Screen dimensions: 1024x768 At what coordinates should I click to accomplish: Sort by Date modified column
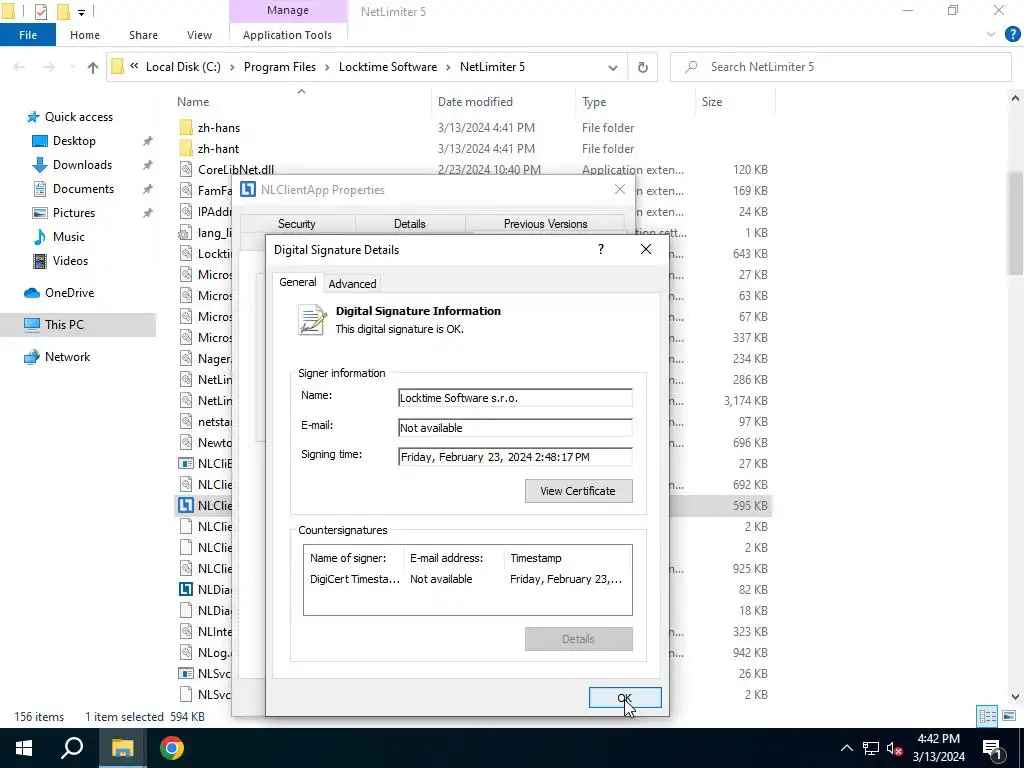click(x=475, y=102)
